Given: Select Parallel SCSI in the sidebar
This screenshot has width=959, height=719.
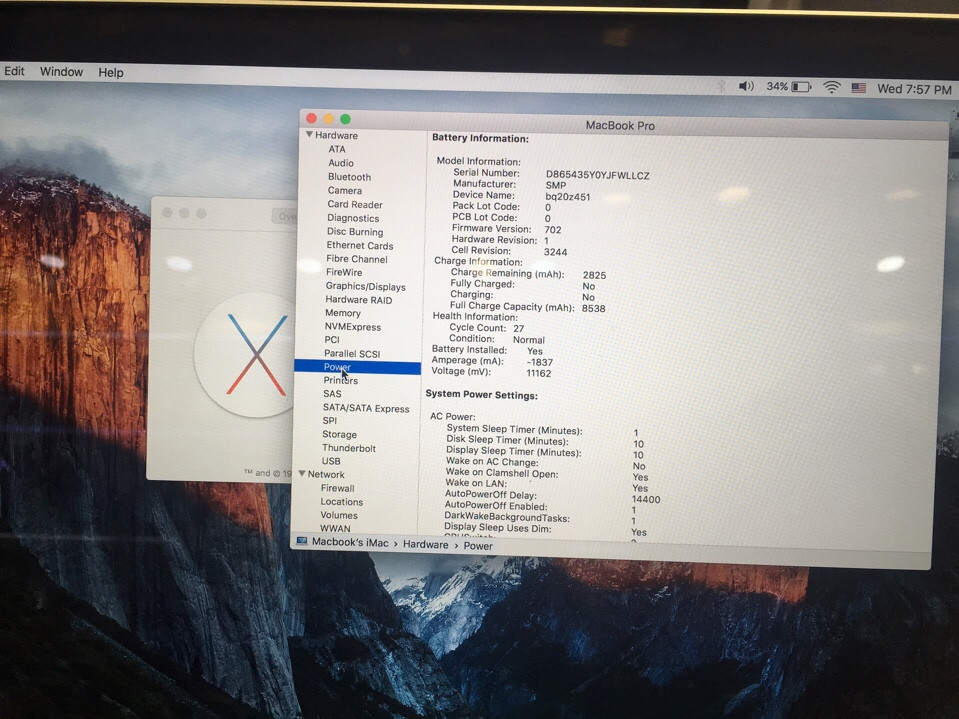Looking at the screenshot, I should click(x=352, y=353).
